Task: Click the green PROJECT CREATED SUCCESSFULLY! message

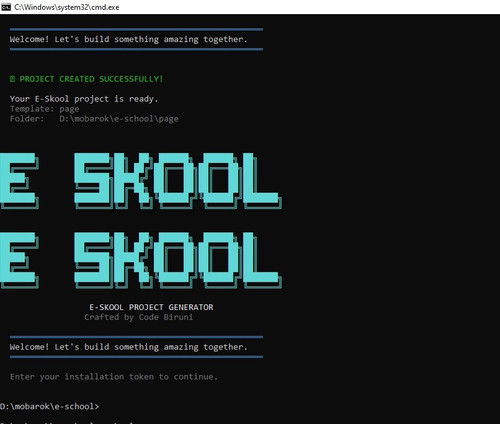Action: pyautogui.click(x=91, y=79)
